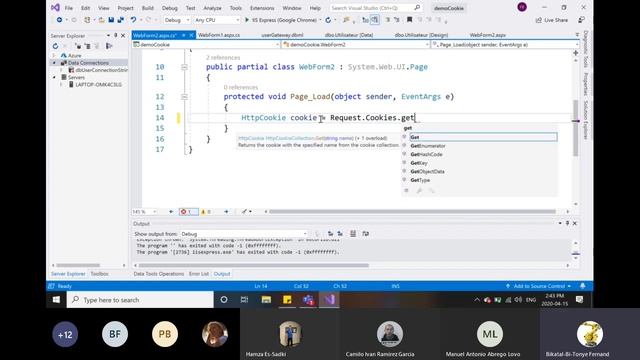This screenshot has height=360, width=640.
Task: Close the Server Explorer panel
Action: pos(123,36)
